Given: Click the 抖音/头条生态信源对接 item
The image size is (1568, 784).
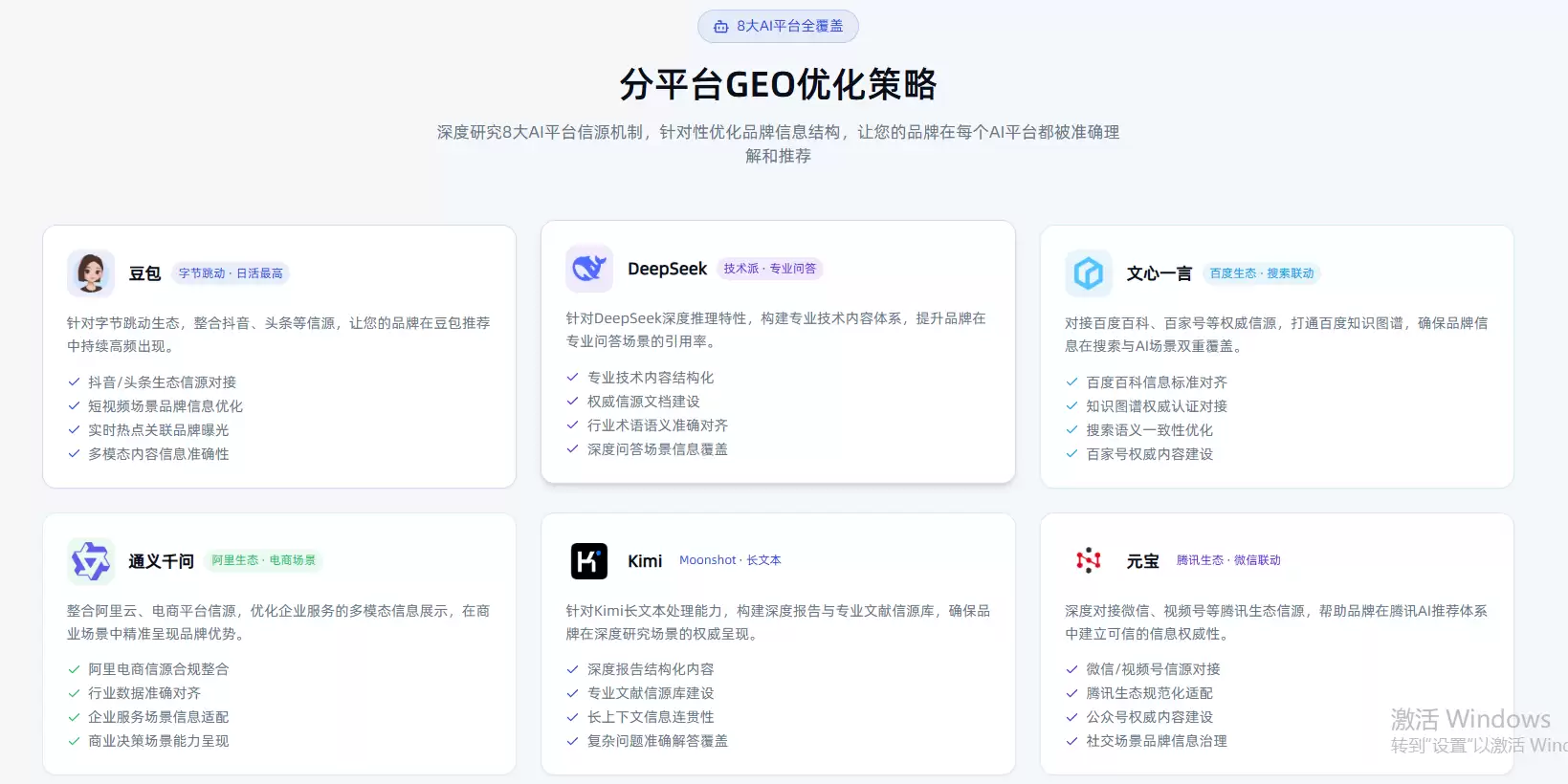Looking at the screenshot, I should 152,382.
